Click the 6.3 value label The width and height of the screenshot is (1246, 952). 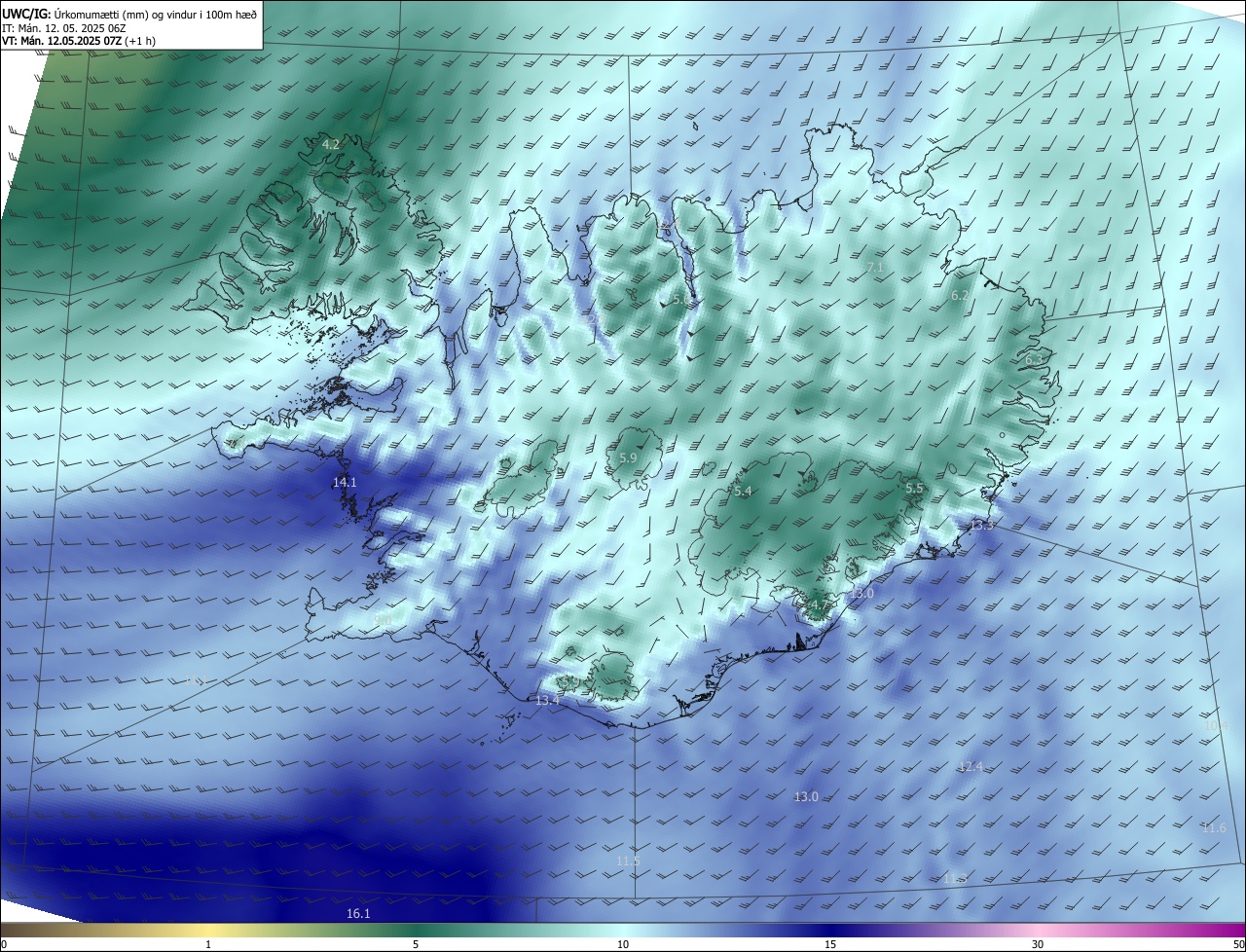pos(1034,360)
